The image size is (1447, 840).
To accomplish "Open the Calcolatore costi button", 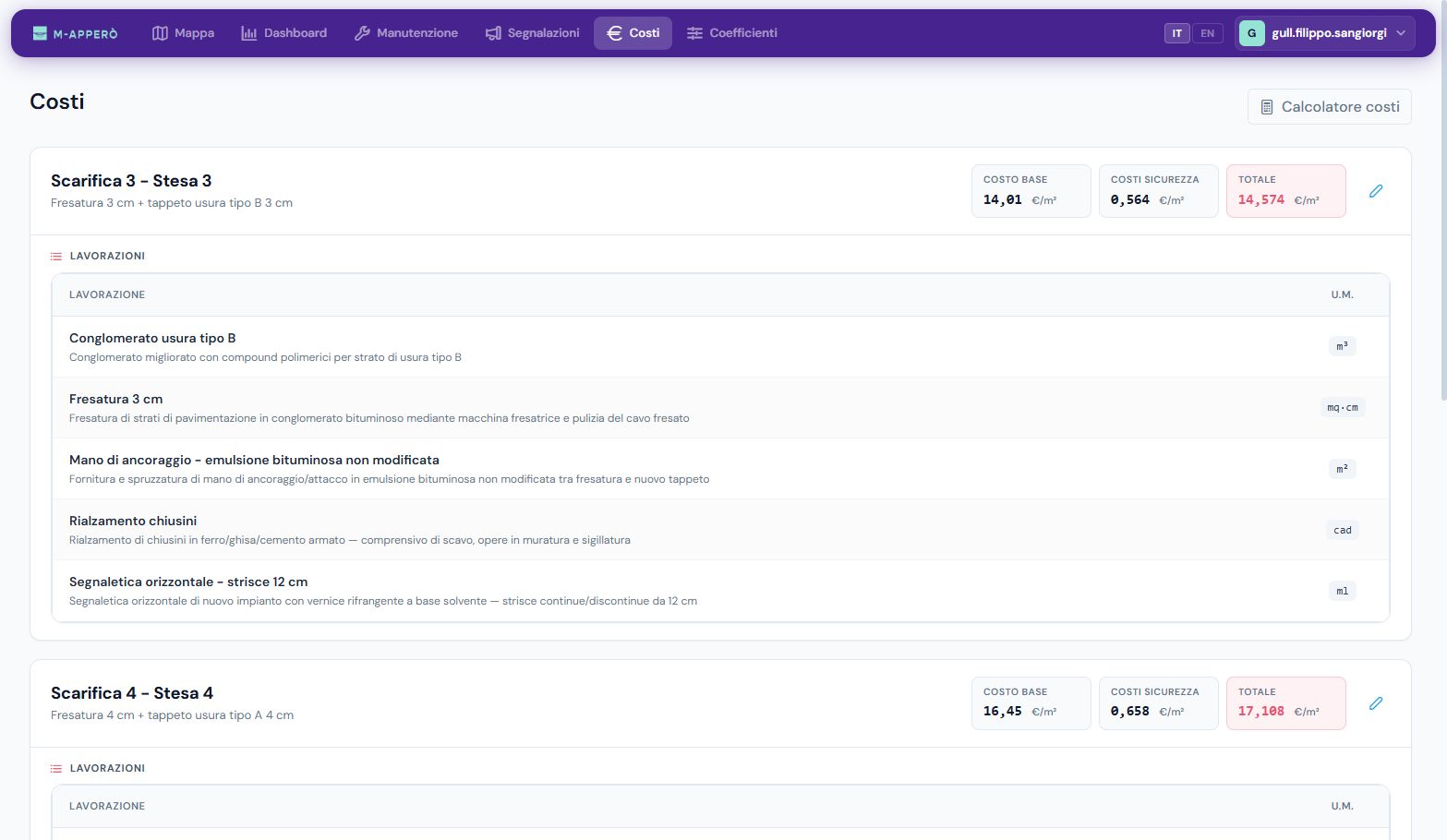I will point(1330,107).
